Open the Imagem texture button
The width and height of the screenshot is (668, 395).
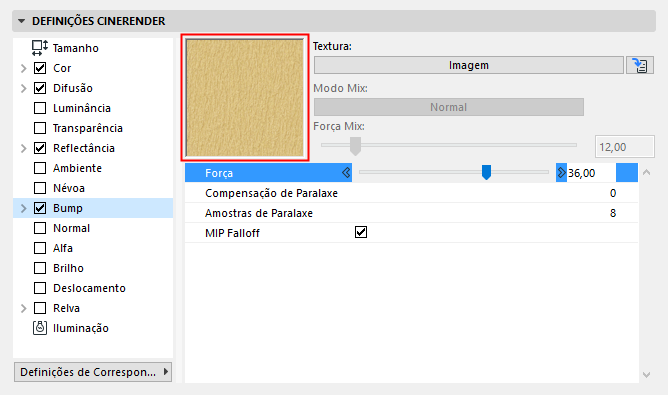(x=469, y=65)
